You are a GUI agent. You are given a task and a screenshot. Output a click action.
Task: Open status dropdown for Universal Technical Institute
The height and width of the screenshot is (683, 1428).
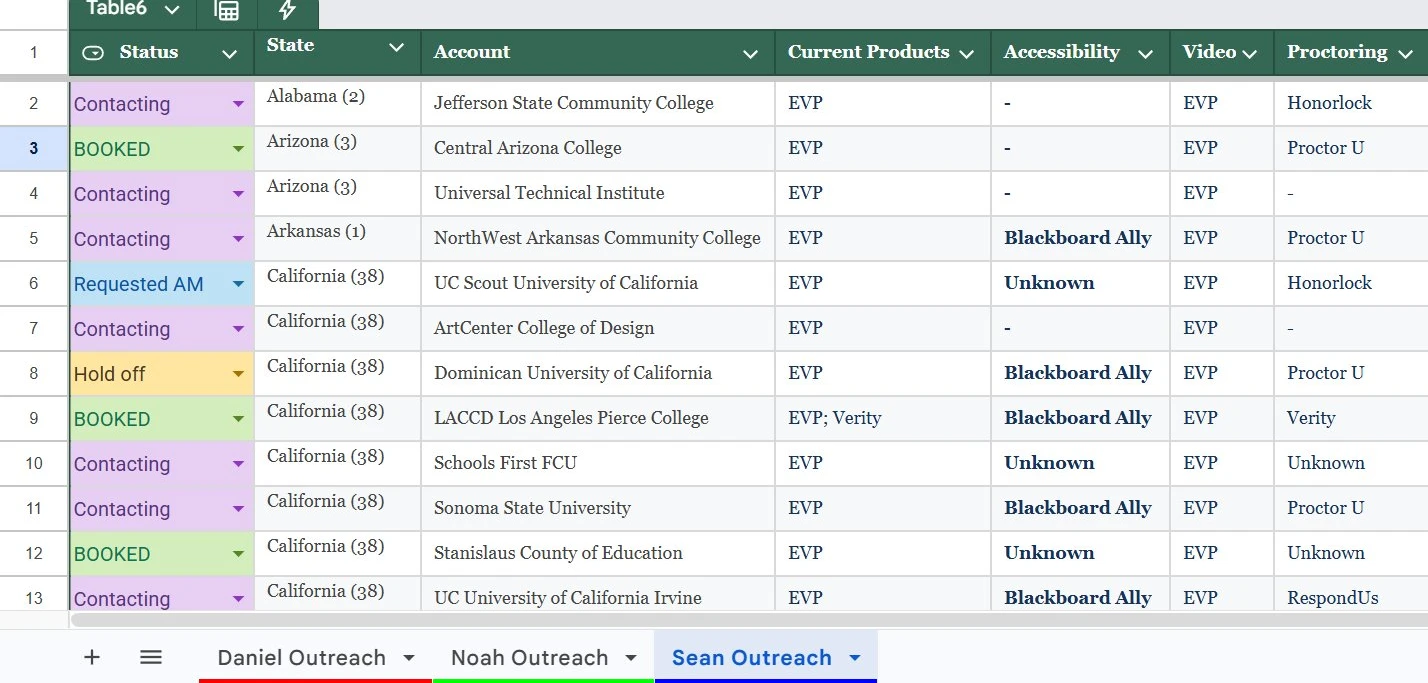point(238,194)
